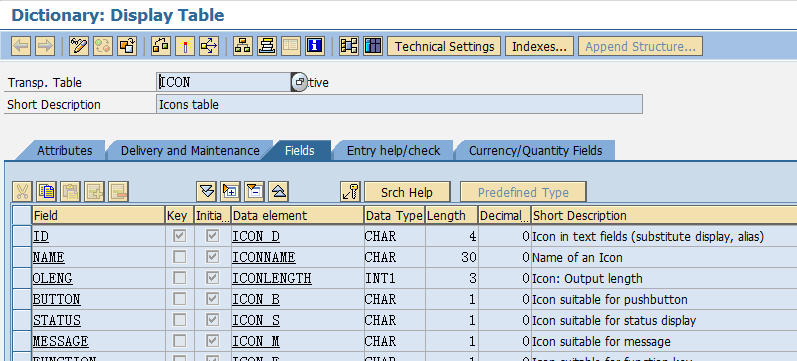Viewport: 797px width, 361px height.
Task: Toggle the Initial checkbox for field ID
Action: 212,236
